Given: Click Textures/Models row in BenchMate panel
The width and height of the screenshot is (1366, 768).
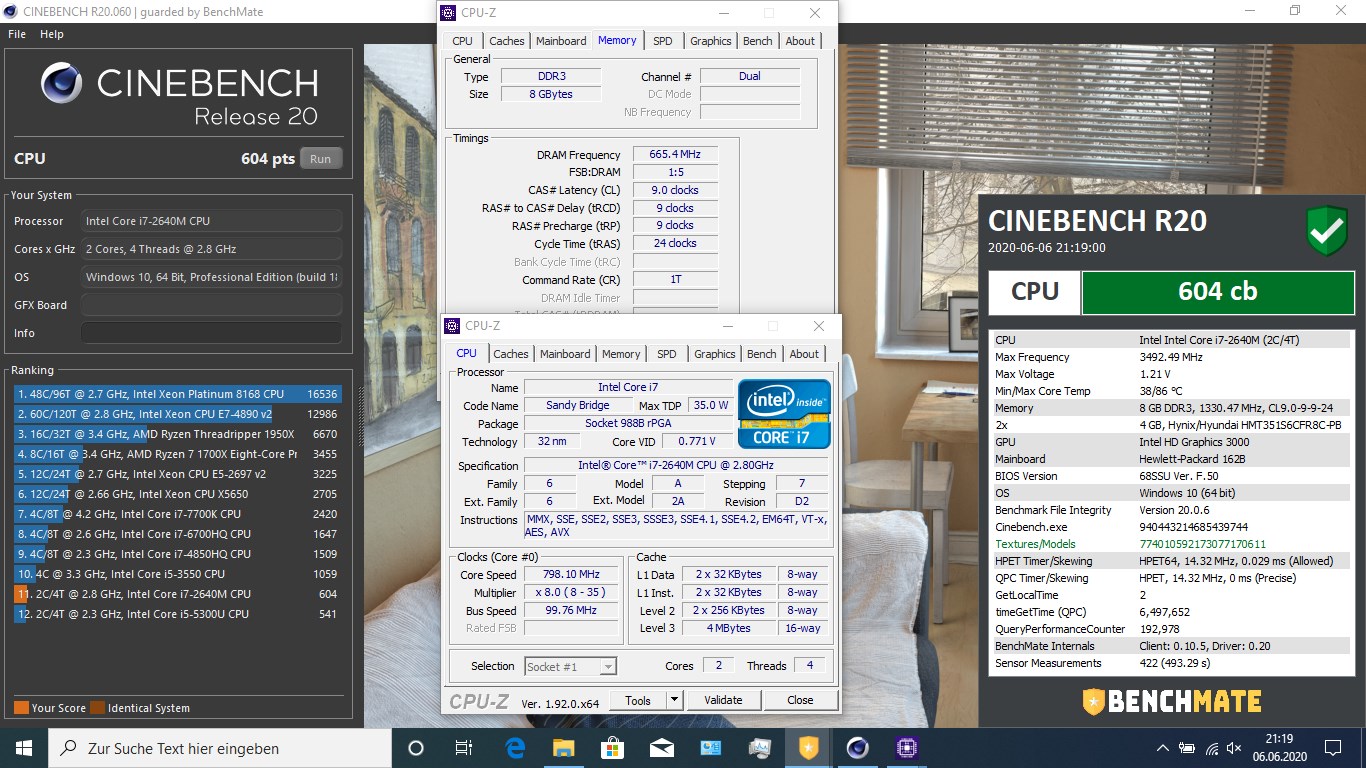Looking at the screenshot, I should tap(1170, 544).
